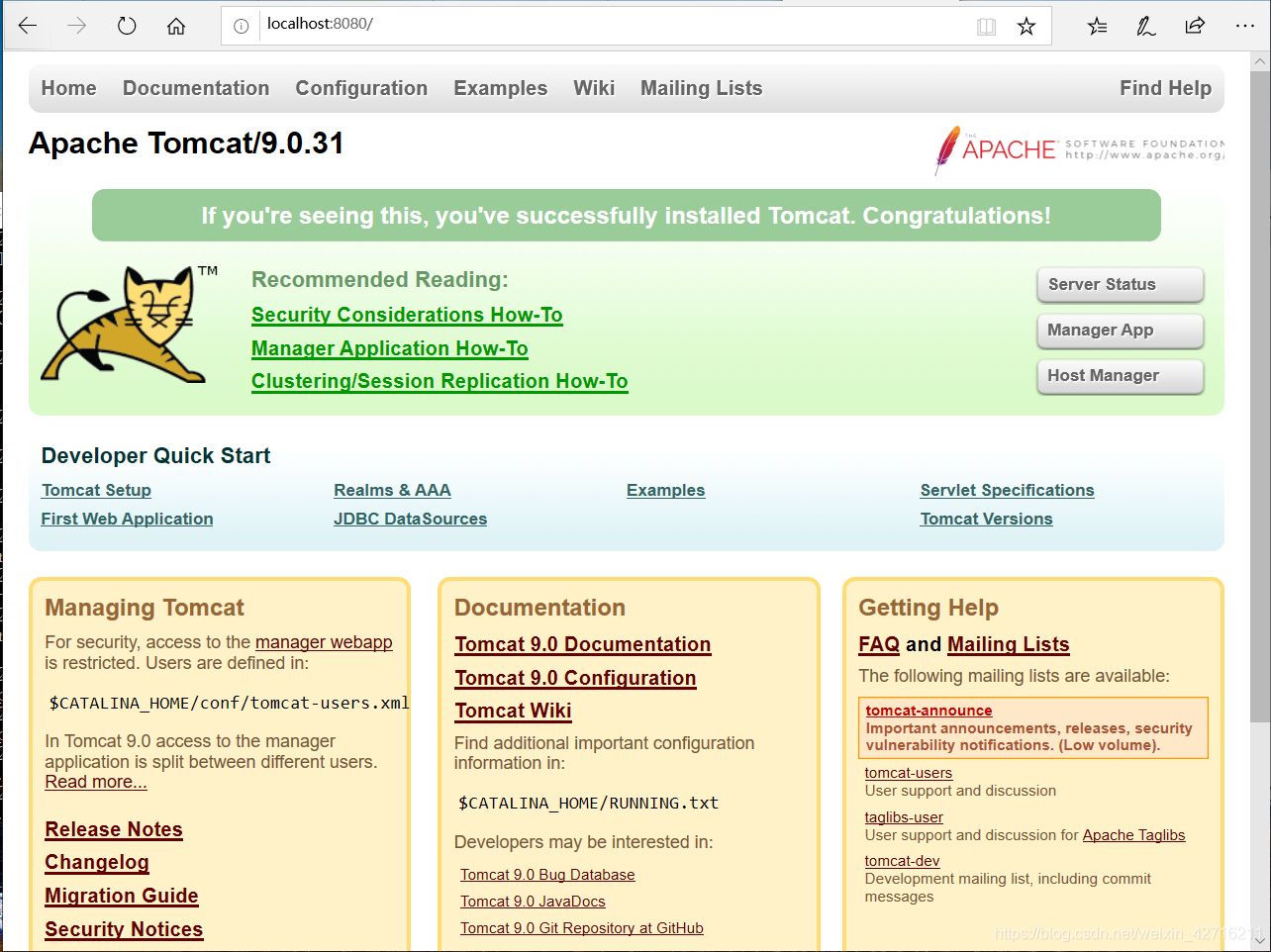Add this page to favorites with the star
Image resolution: width=1271 pixels, height=952 pixels.
1027,26
